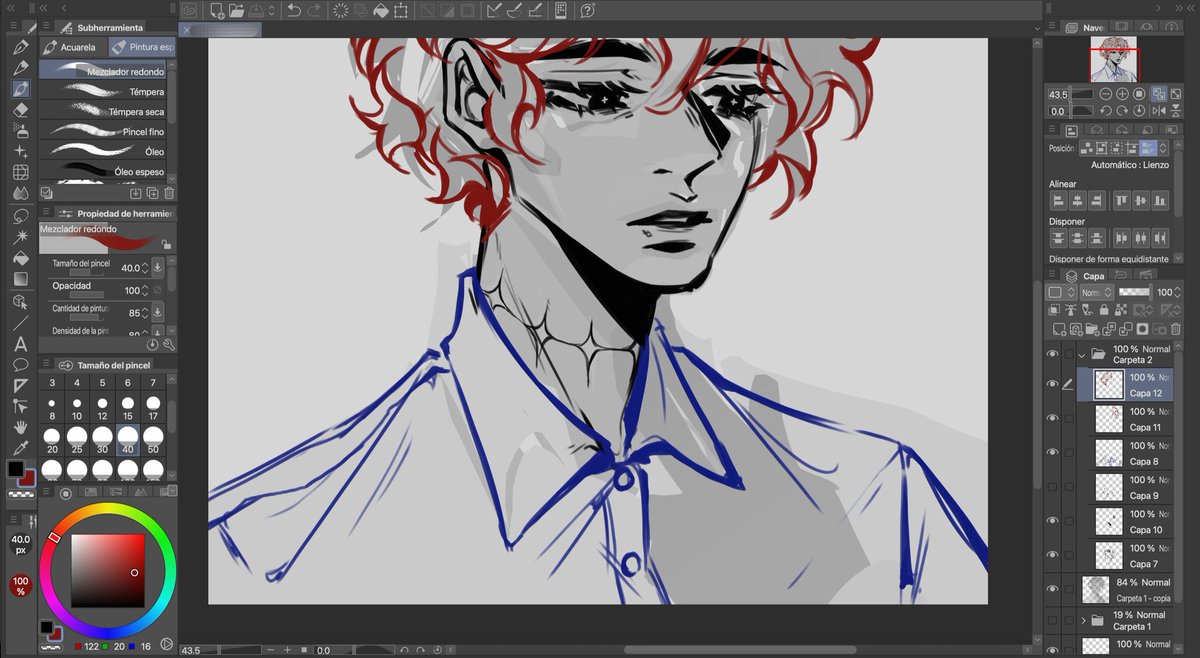1200x658 pixels.
Task: Click the Undo arrow in command bar
Action: (x=294, y=11)
